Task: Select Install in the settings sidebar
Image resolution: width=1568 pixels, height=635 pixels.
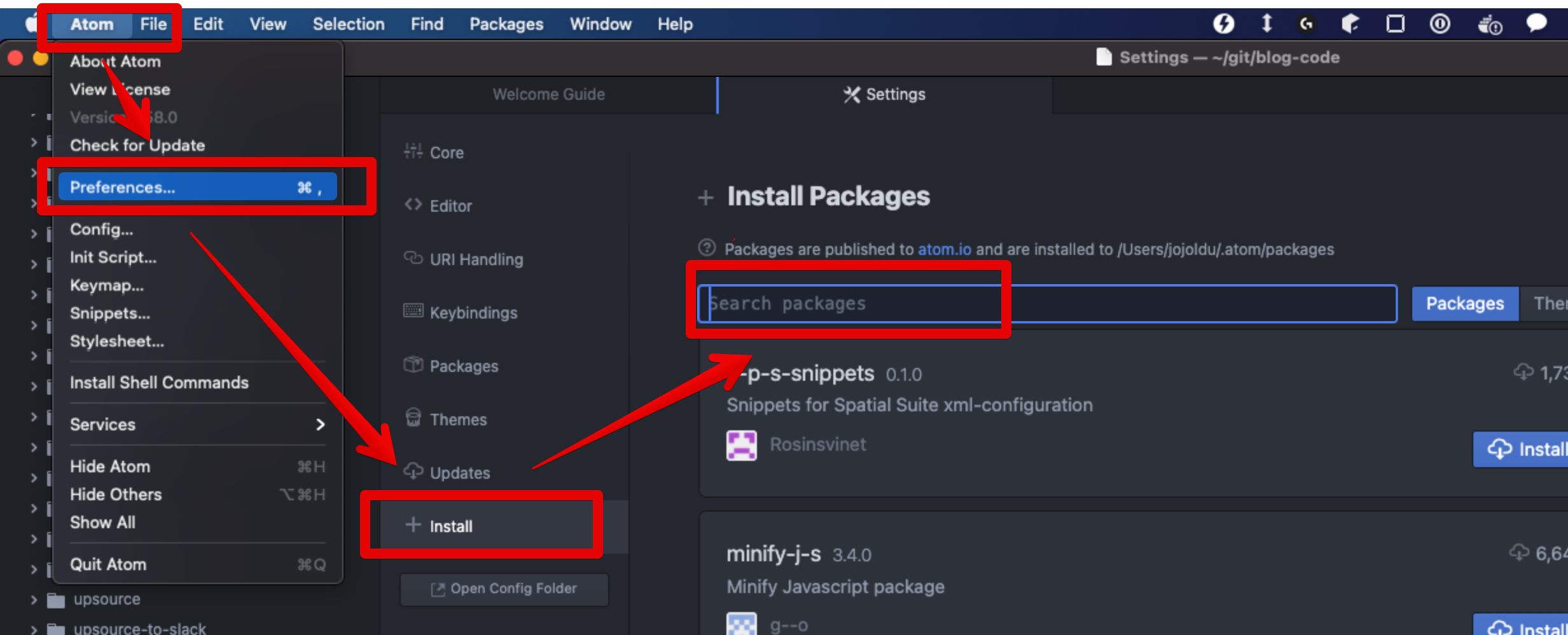Action: pos(504,526)
